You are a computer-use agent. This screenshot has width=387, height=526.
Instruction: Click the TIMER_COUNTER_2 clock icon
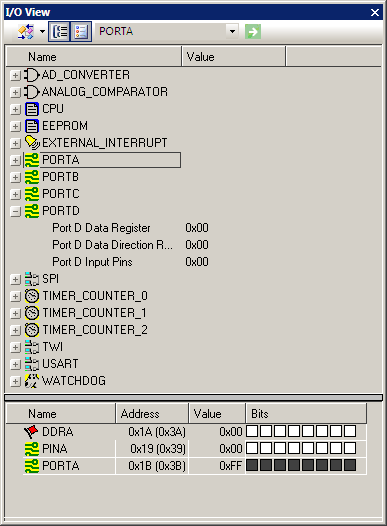pos(32,330)
